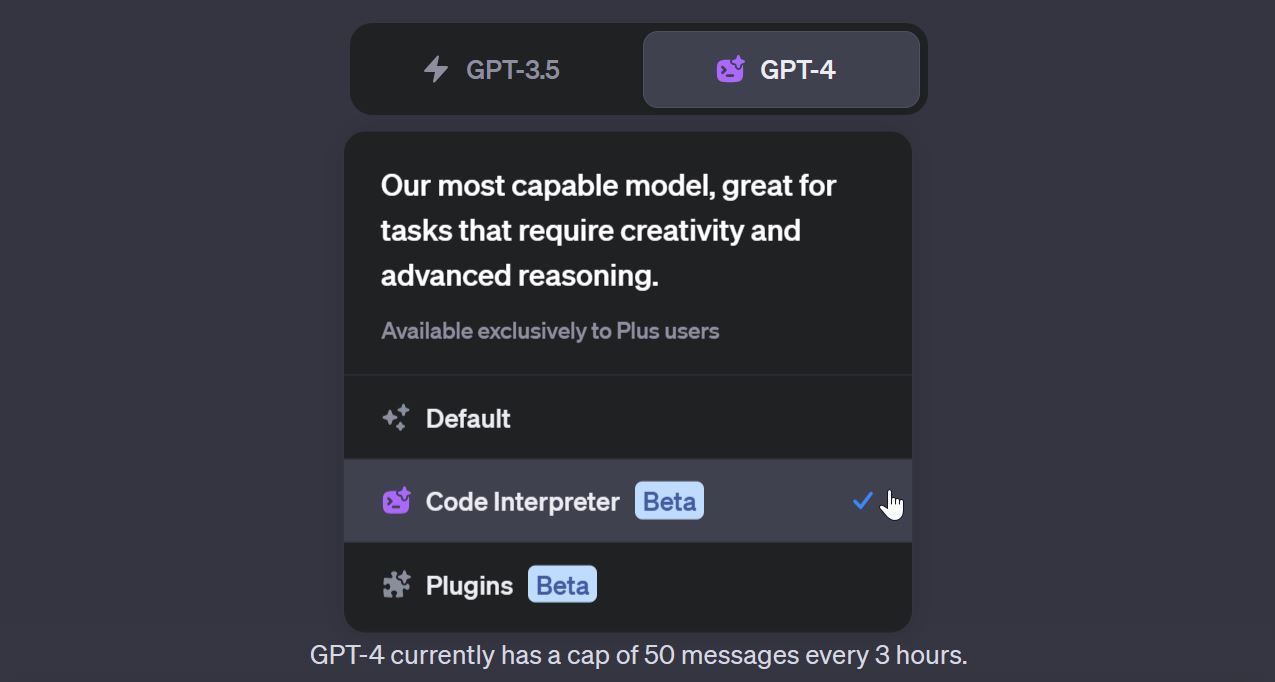Switch to the GPT-4 tab
The image size is (1275, 682).
tap(780, 69)
